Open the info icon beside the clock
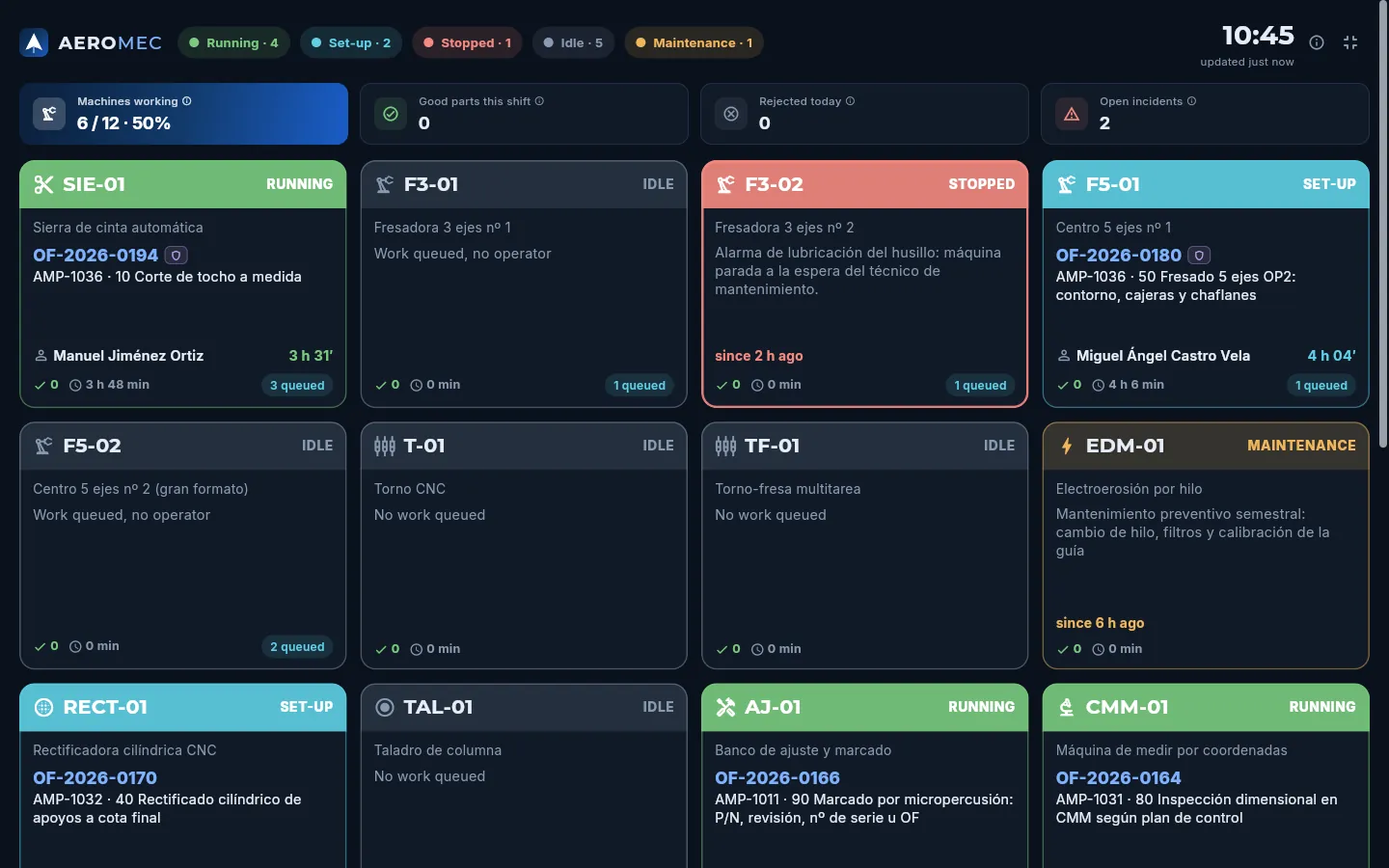This screenshot has height=868, width=1389. [1317, 42]
